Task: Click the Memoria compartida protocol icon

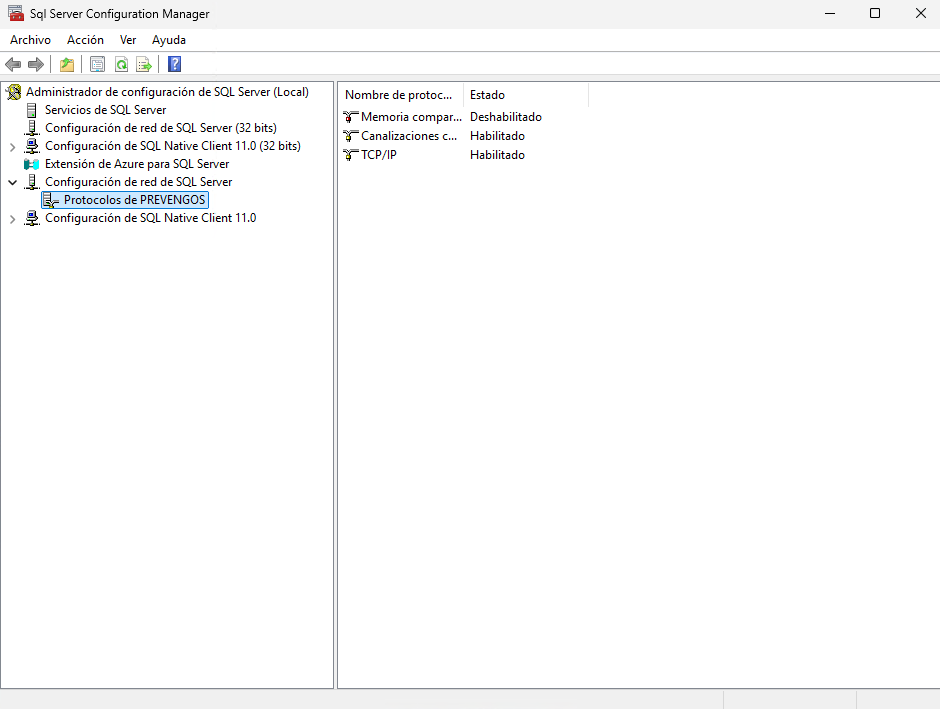Action: coord(351,117)
